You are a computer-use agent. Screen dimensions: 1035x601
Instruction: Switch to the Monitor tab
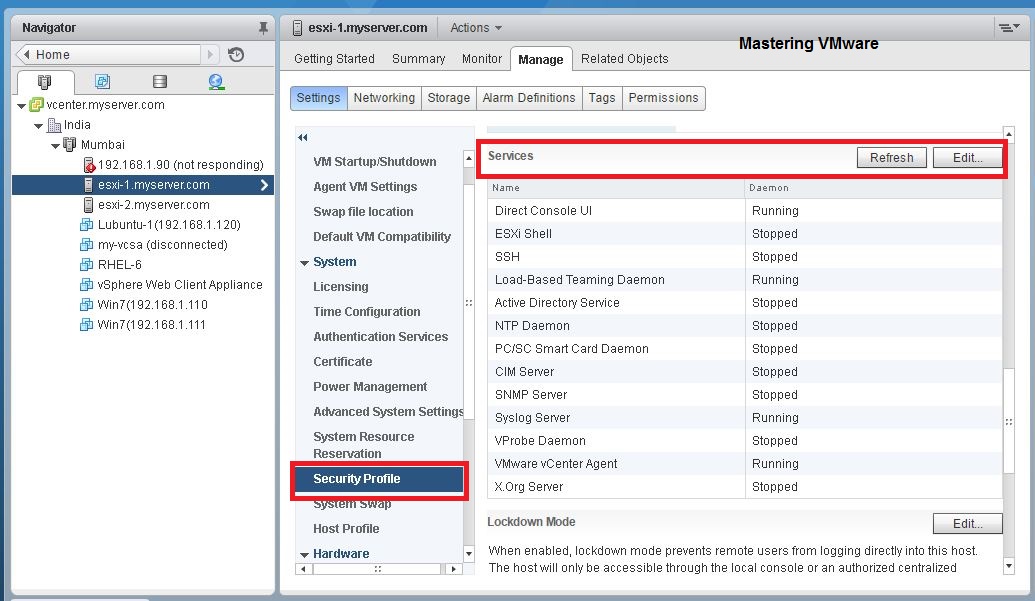click(x=482, y=59)
